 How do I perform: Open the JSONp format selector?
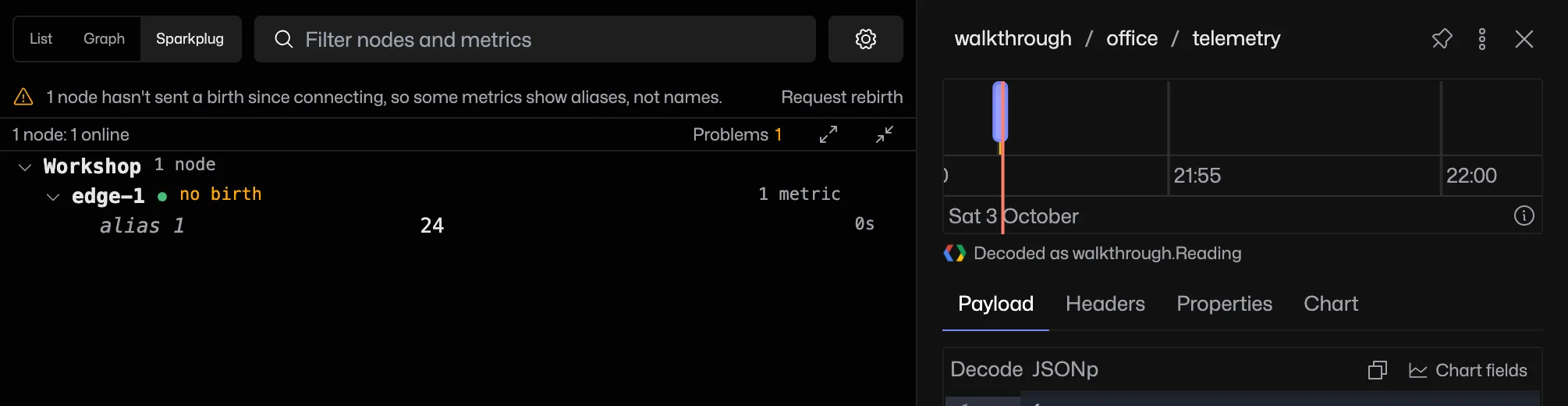click(x=1066, y=369)
